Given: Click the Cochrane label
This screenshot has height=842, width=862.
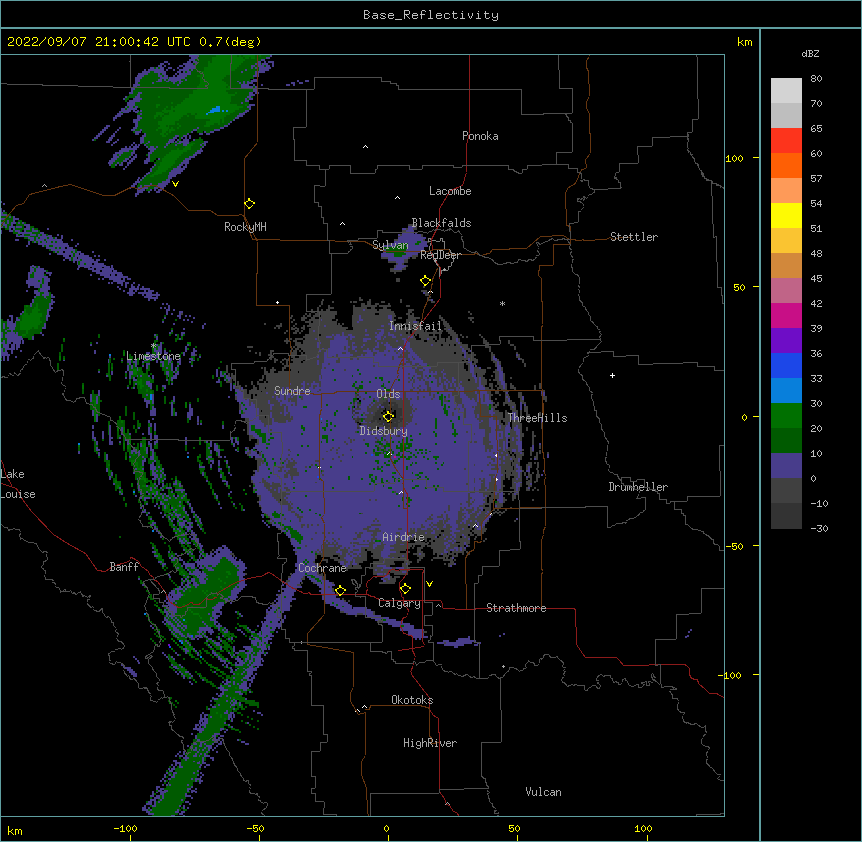Looking at the screenshot, I should [x=322, y=568].
